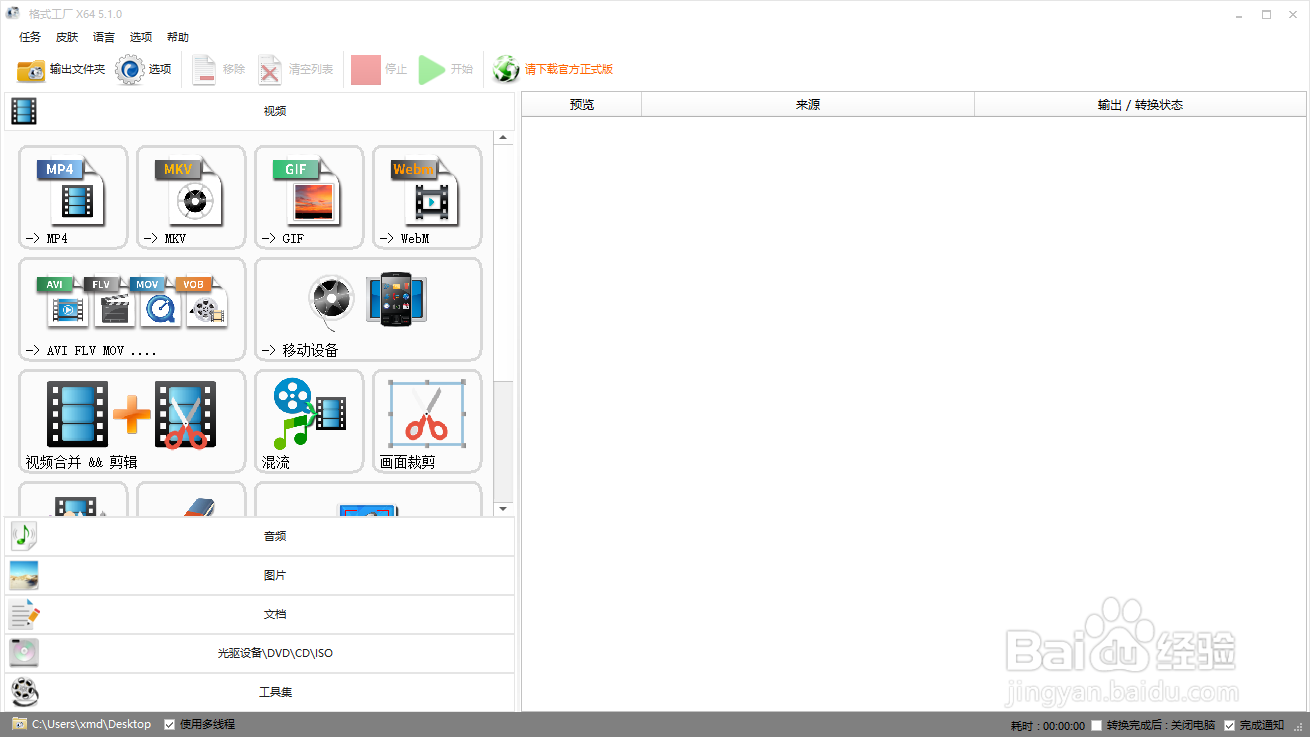Select the MP4 conversion icon
Viewport: 1310px width, 737px height.
point(73,197)
